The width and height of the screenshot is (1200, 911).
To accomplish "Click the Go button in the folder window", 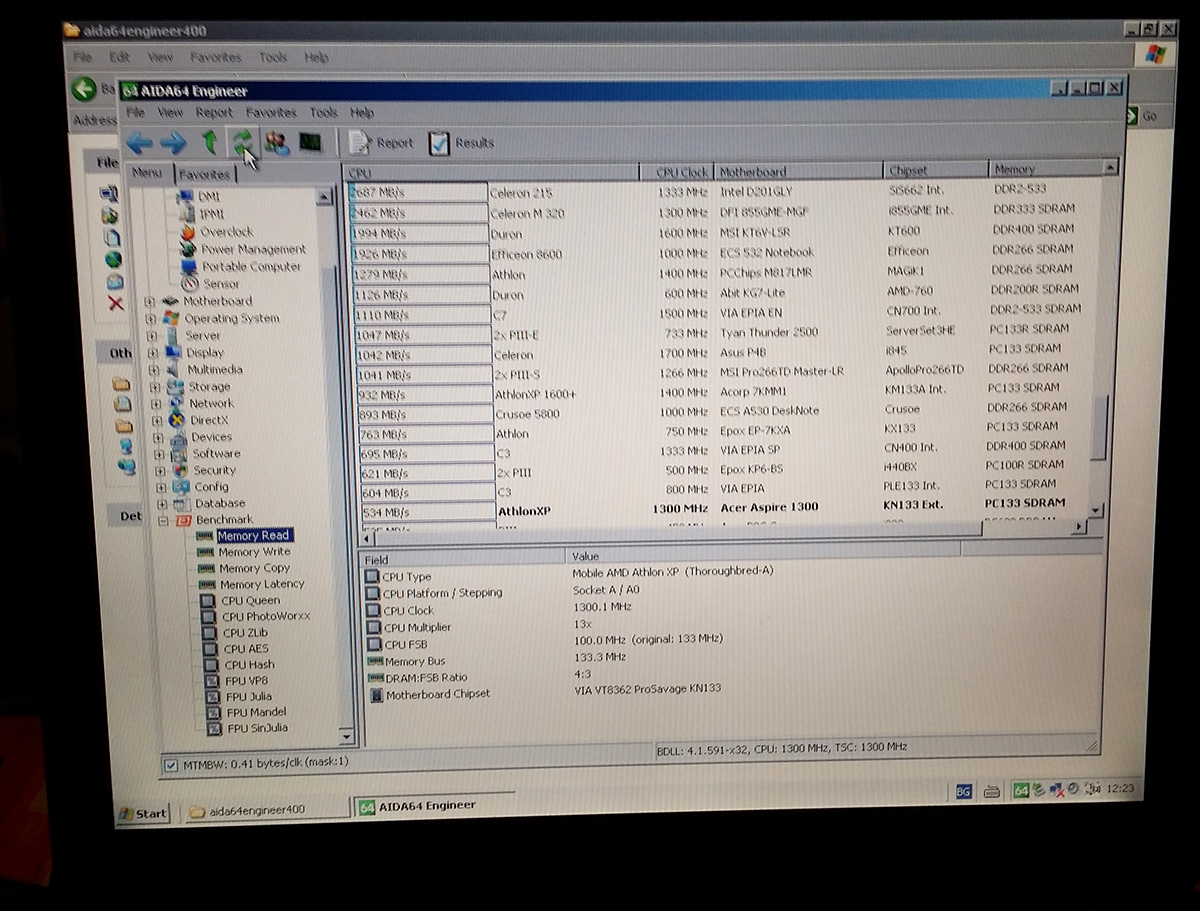I will click(x=1142, y=116).
